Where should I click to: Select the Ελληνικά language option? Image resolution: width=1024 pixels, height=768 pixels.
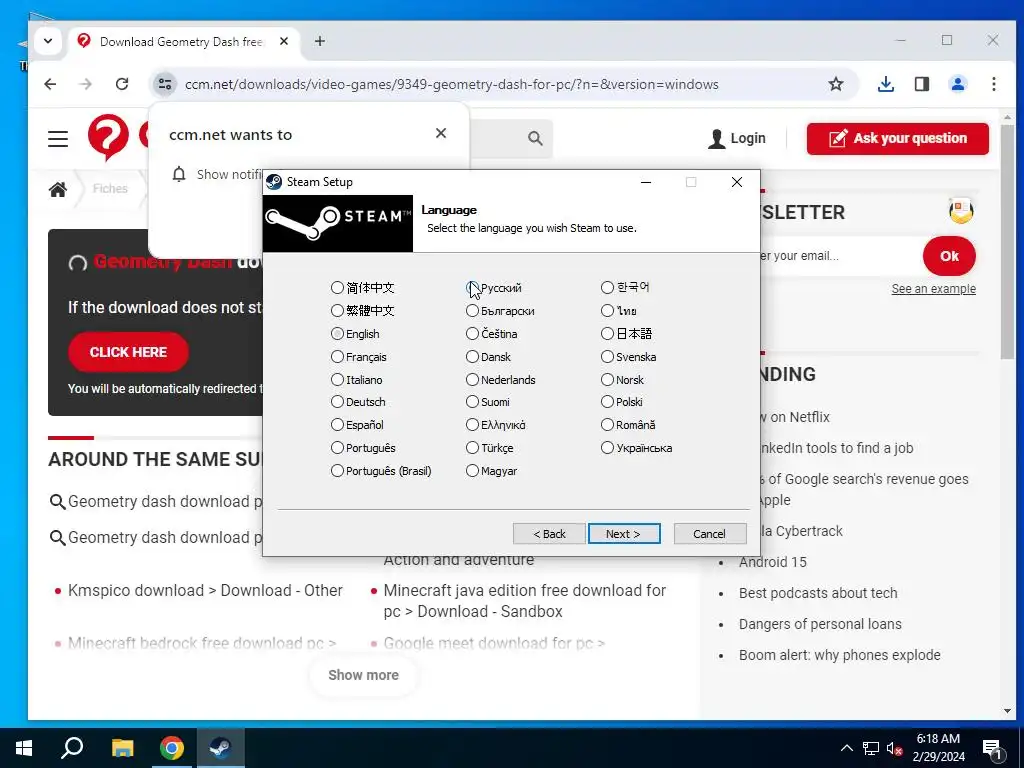click(472, 424)
